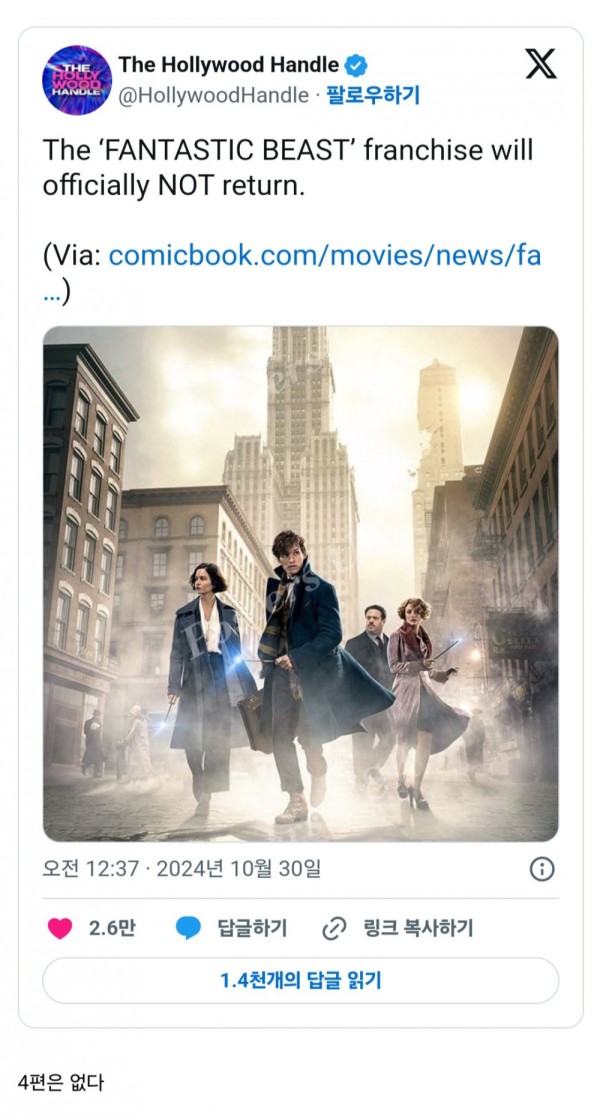The height and width of the screenshot is (1117, 600).
Task: Click the 4편은 없다 caption text
Action: coord(61,1084)
